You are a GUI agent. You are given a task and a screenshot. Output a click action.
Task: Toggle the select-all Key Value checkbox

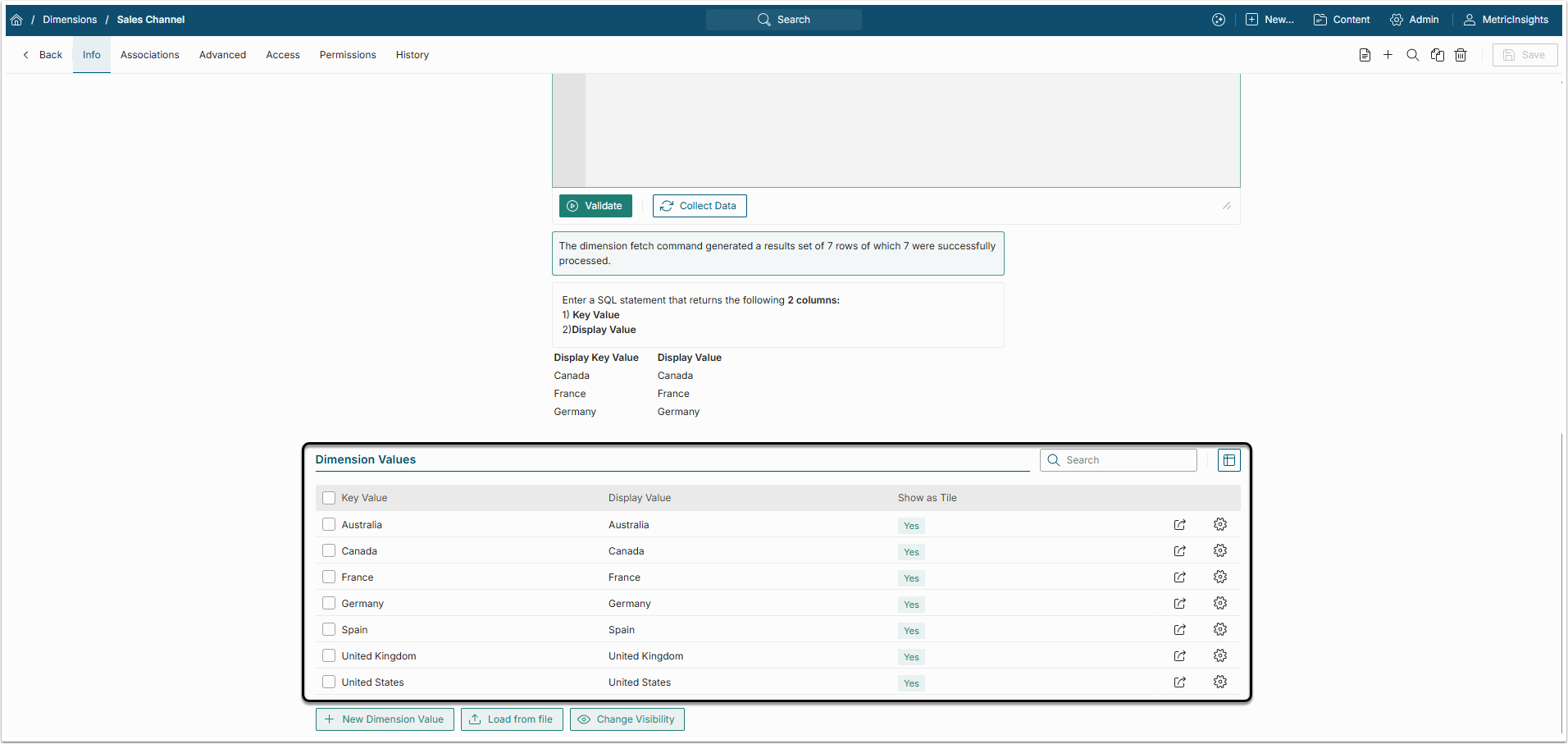click(x=329, y=498)
